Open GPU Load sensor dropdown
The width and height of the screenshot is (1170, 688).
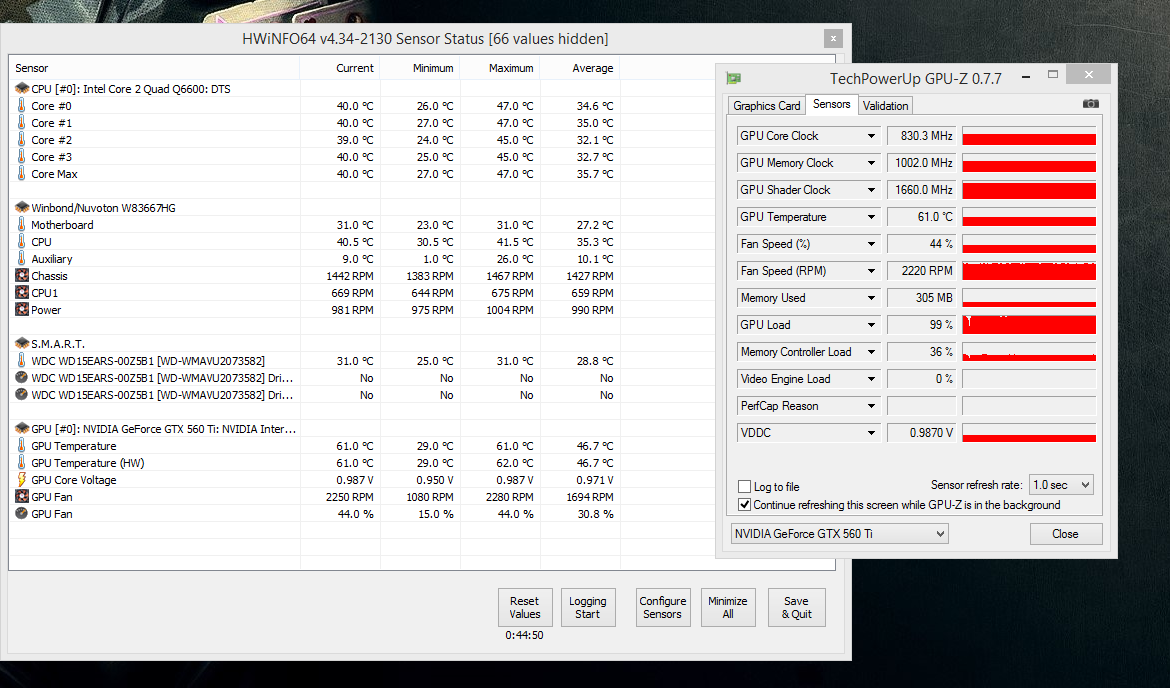point(871,325)
